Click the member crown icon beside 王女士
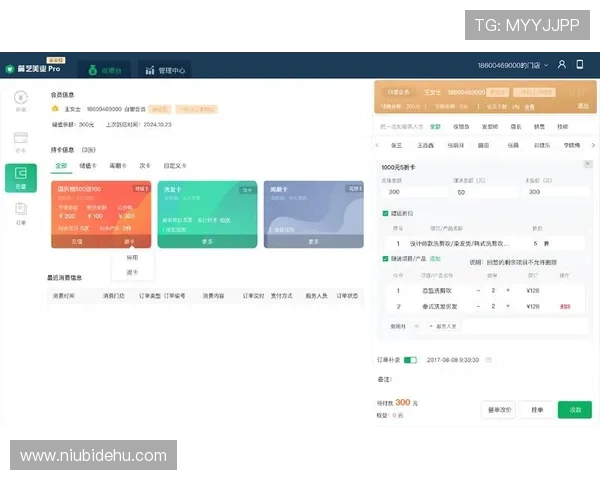This screenshot has width=600, height=480. point(55,109)
